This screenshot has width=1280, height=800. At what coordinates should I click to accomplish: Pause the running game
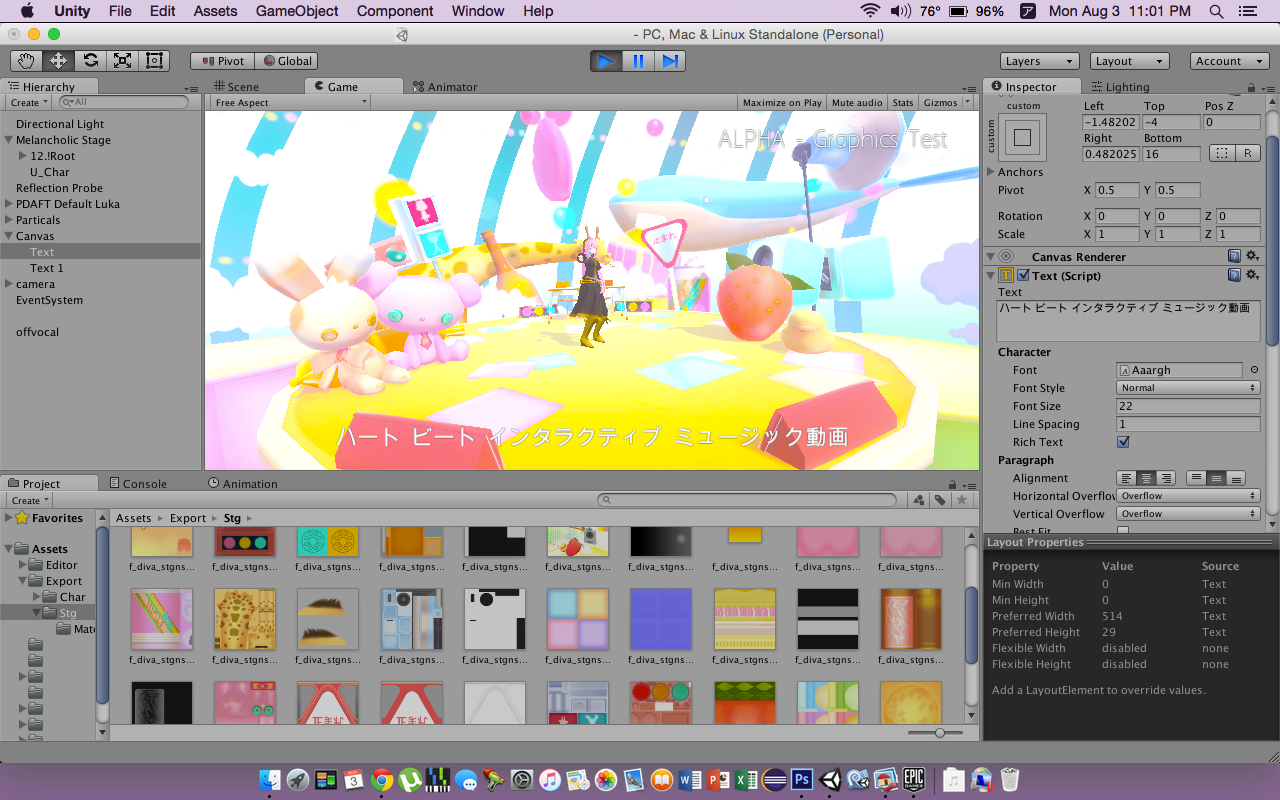click(637, 61)
